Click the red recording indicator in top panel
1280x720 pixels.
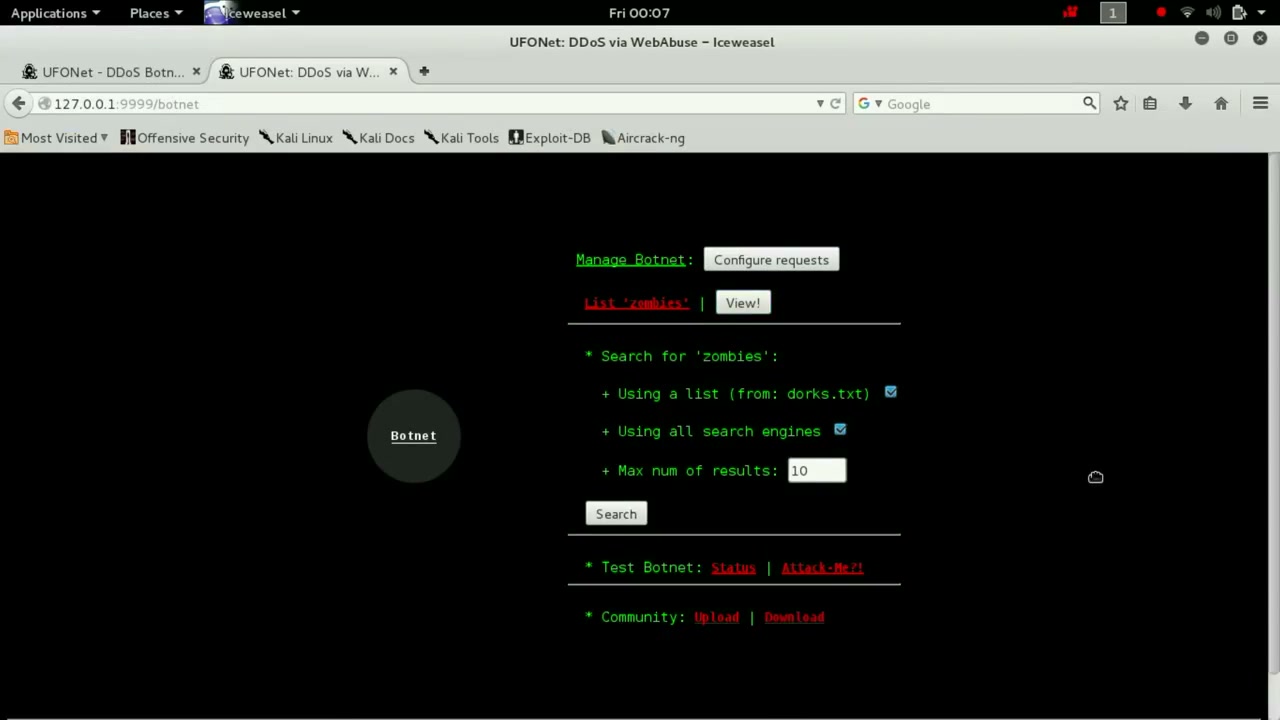point(1161,13)
